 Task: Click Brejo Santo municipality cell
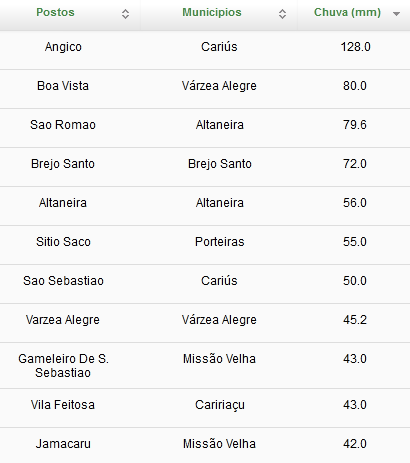220,164
